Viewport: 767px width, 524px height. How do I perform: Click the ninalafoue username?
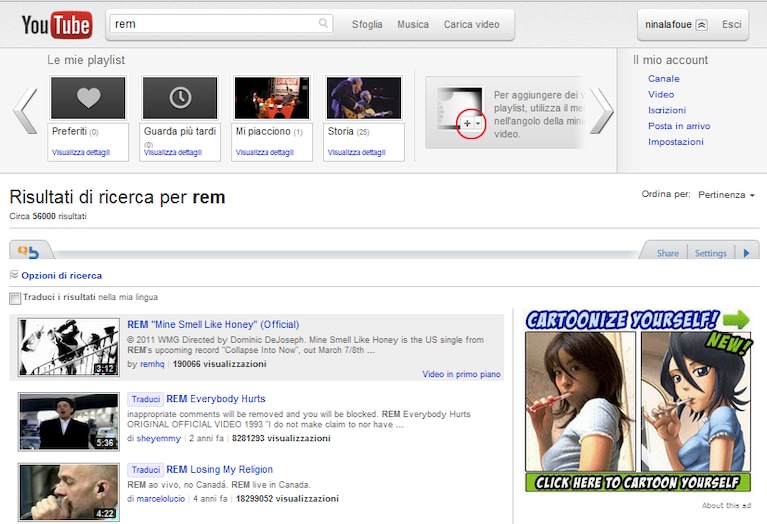[x=668, y=24]
